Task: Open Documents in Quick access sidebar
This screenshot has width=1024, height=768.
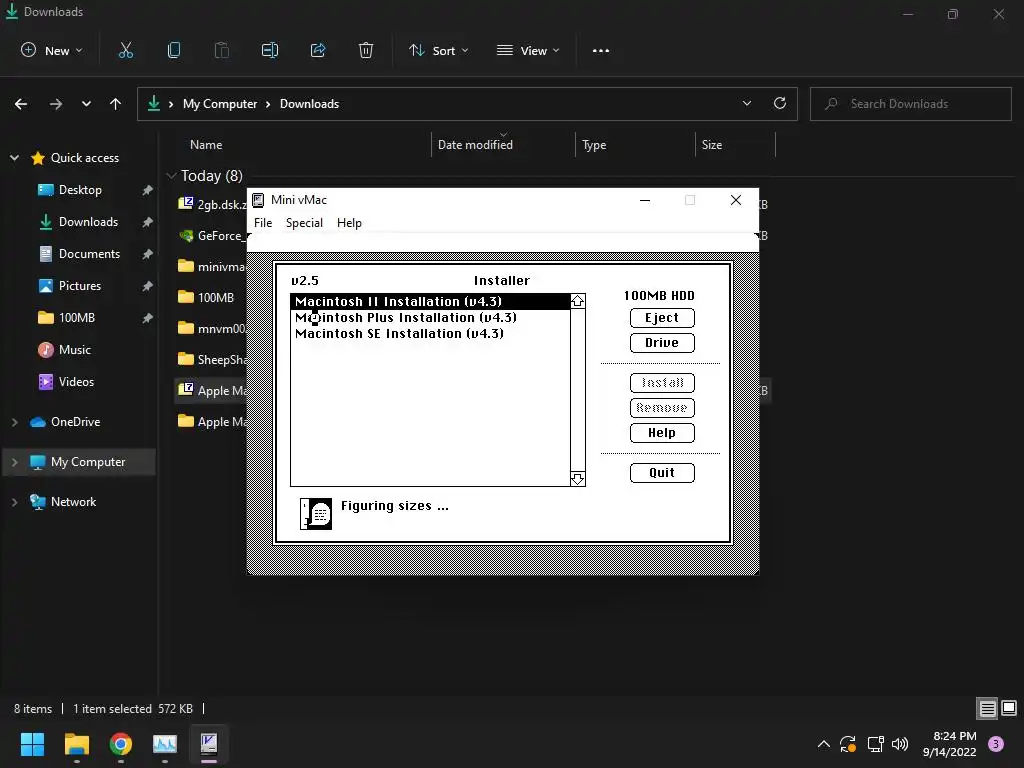Action: tap(89, 254)
